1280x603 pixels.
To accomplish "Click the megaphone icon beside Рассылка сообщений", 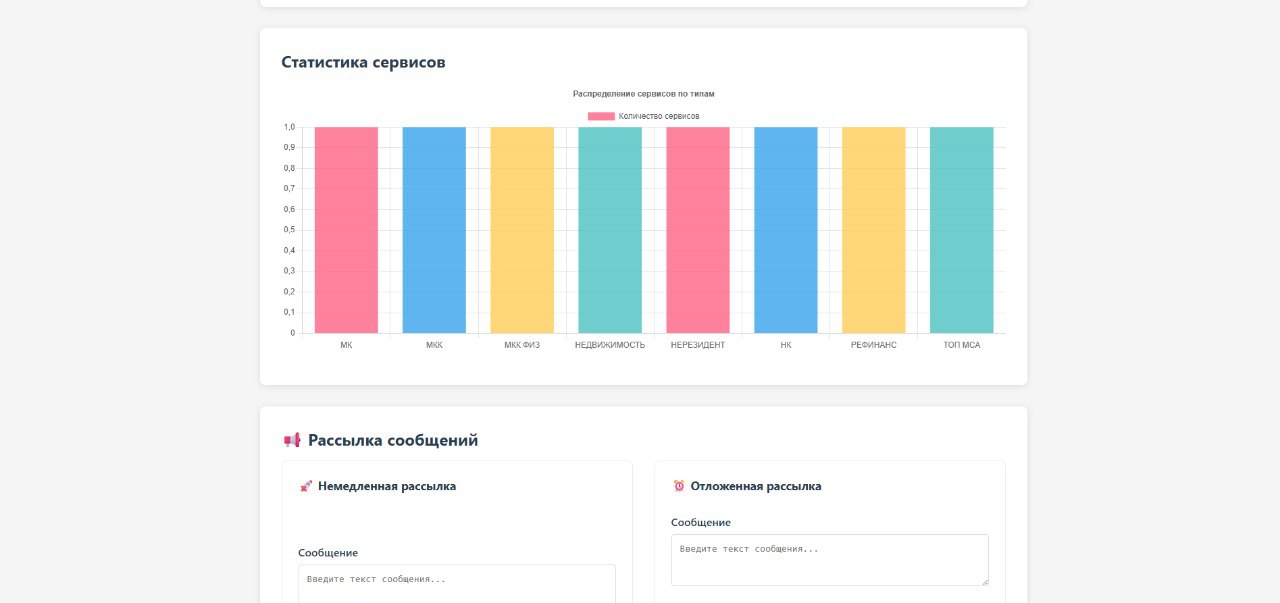I will click(292, 440).
